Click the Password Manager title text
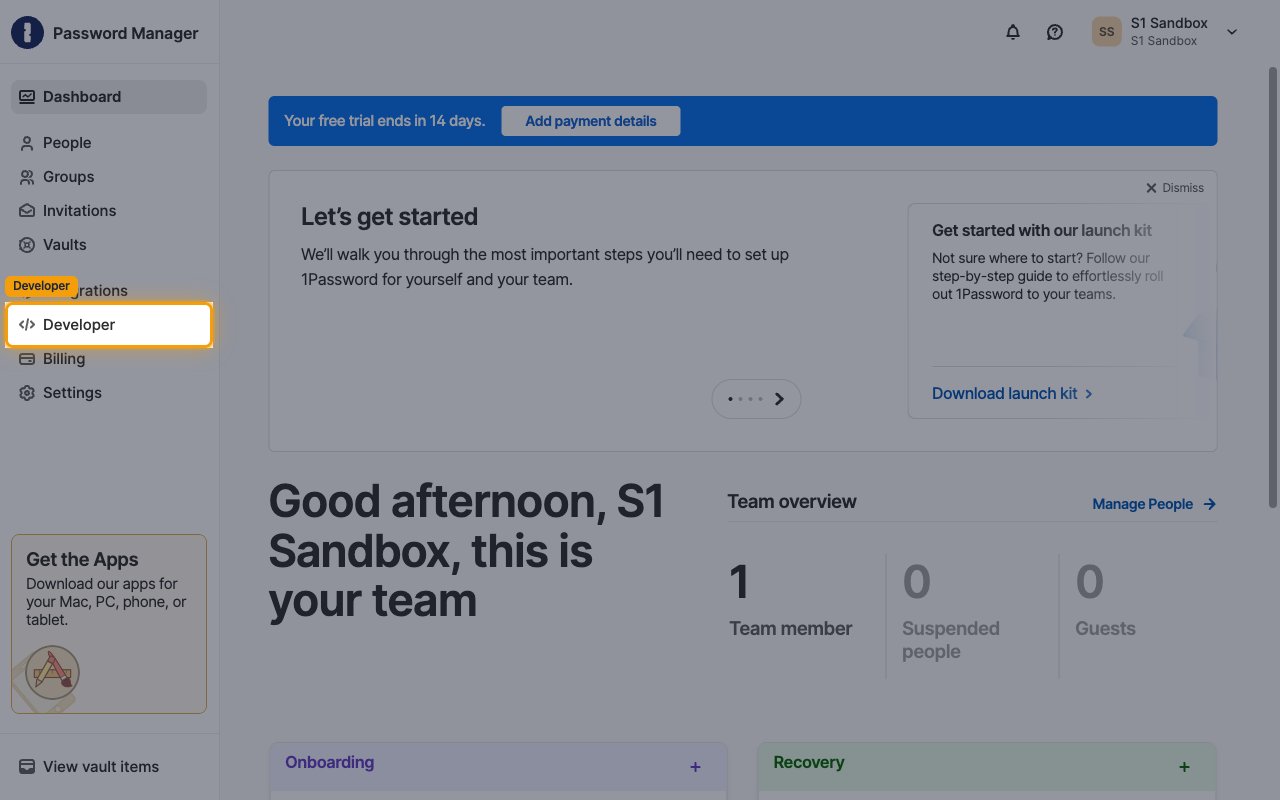Viewport: 1280px width, 800px height. [126, 33]
